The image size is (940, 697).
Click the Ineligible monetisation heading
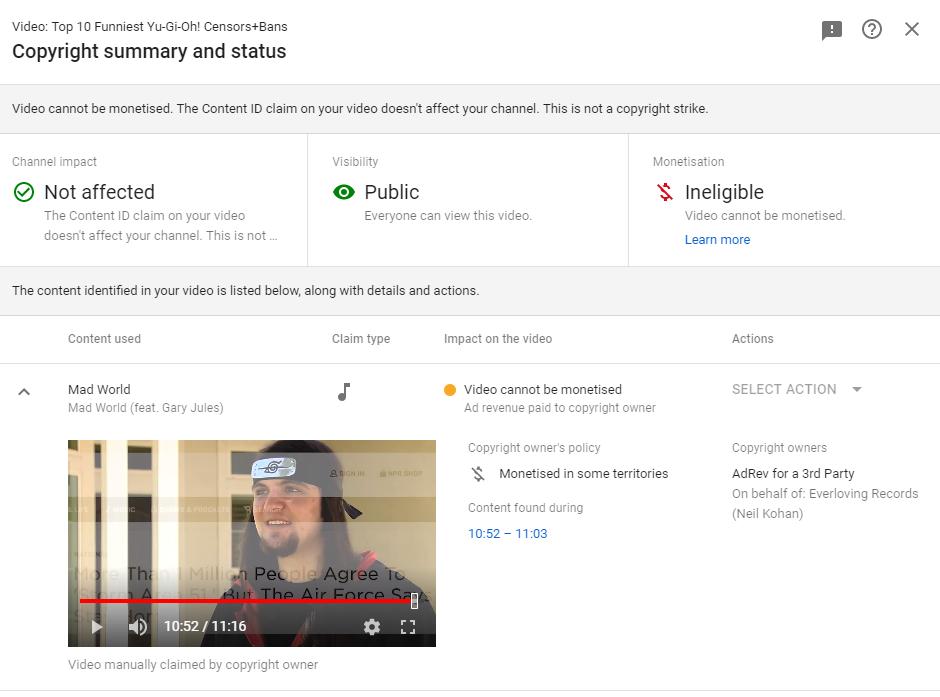pyautogui.click(x=724, y=192)
